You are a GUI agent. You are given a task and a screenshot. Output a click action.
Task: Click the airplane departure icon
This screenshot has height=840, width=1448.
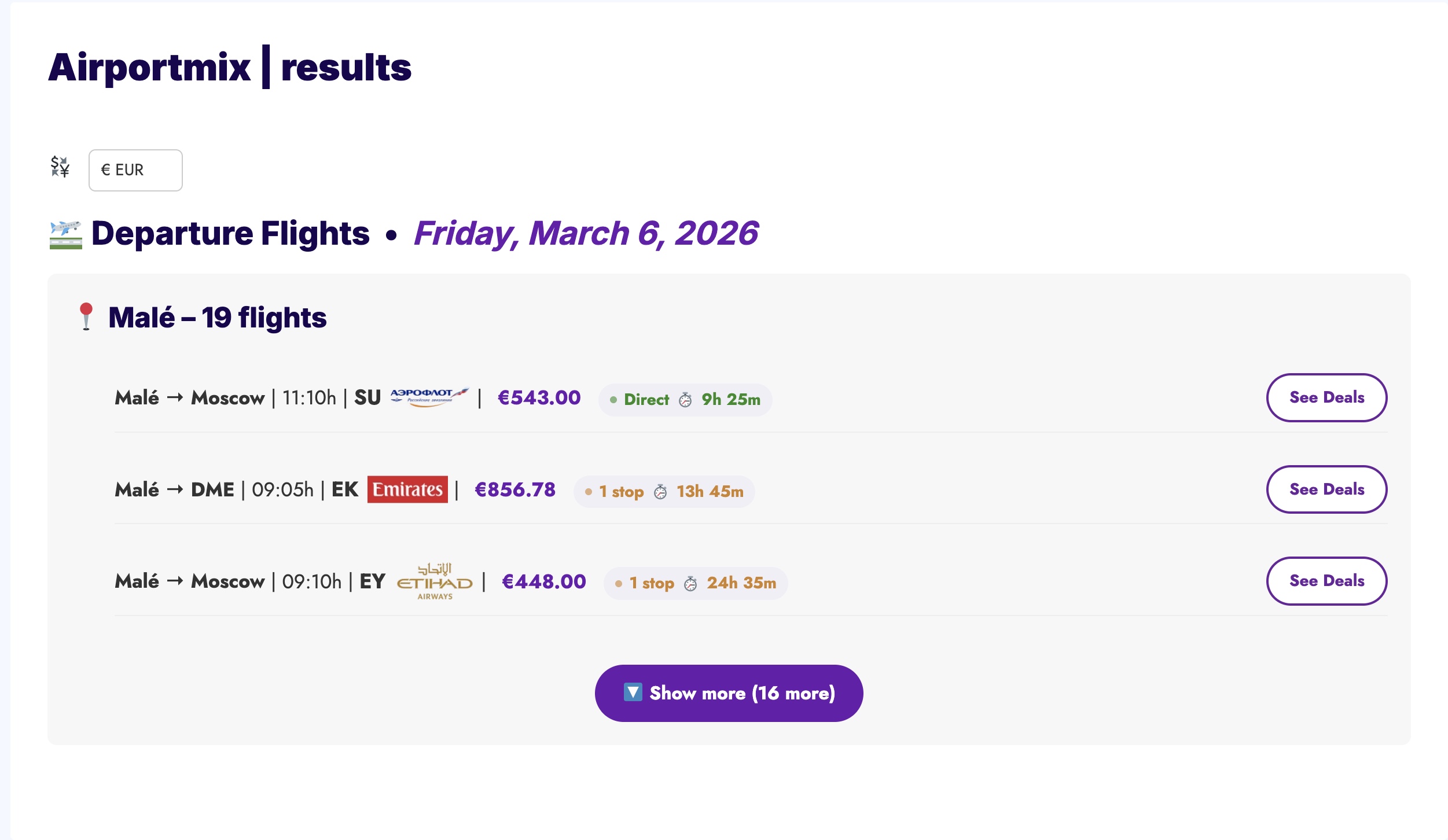pos(65,234)
